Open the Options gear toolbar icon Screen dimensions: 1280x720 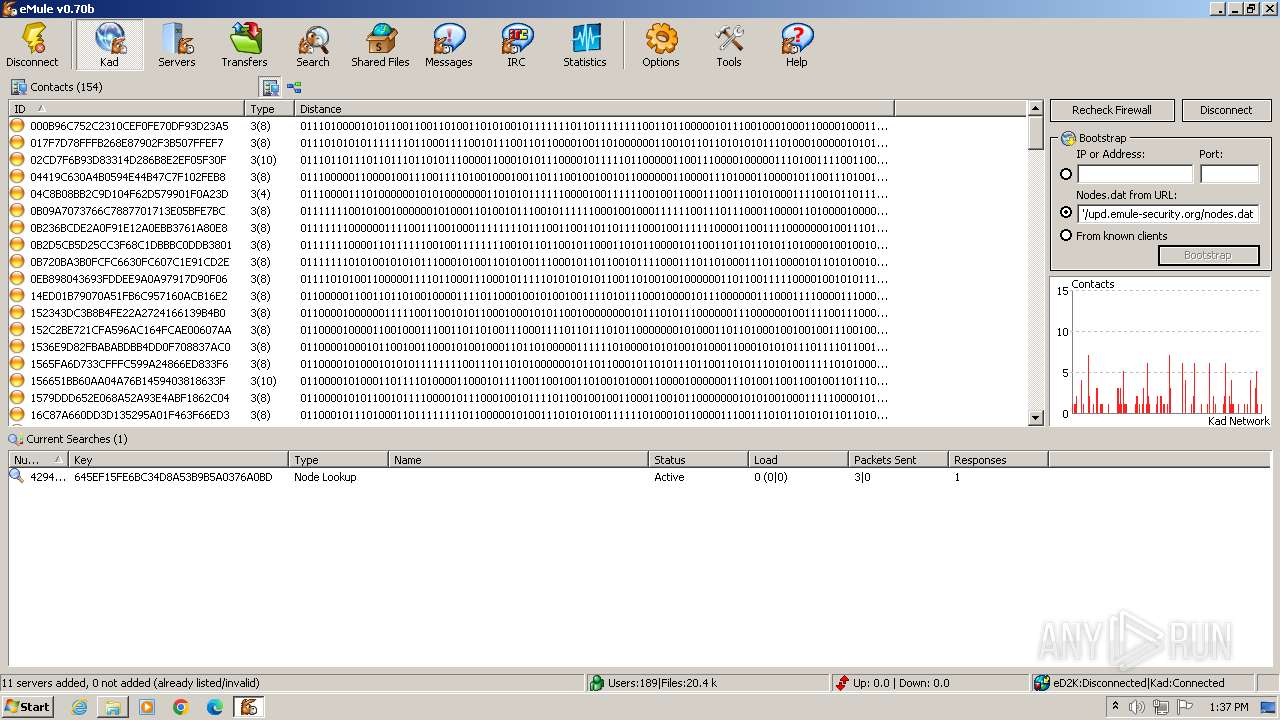coord(661,46)
